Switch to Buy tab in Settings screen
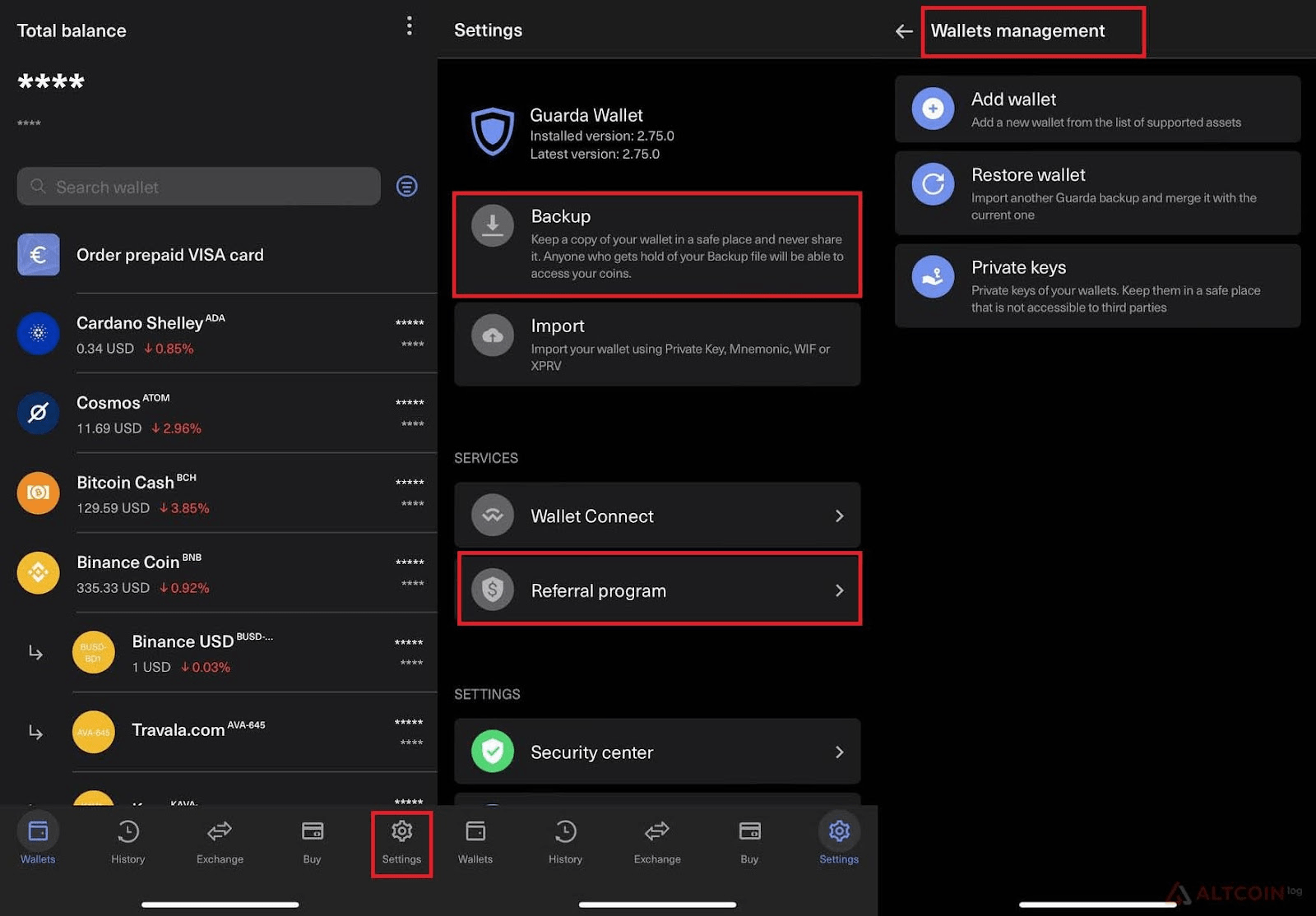The image size is (1316, 916). (749, 841)
